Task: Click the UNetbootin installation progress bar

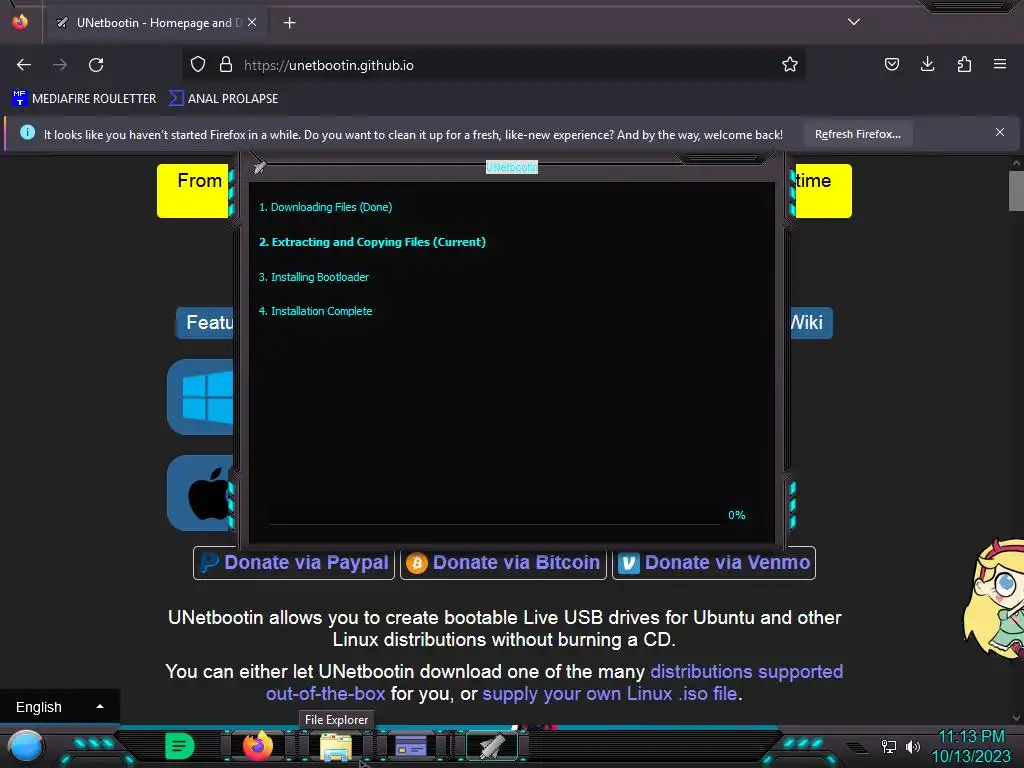Action: (x=494, y=515)
